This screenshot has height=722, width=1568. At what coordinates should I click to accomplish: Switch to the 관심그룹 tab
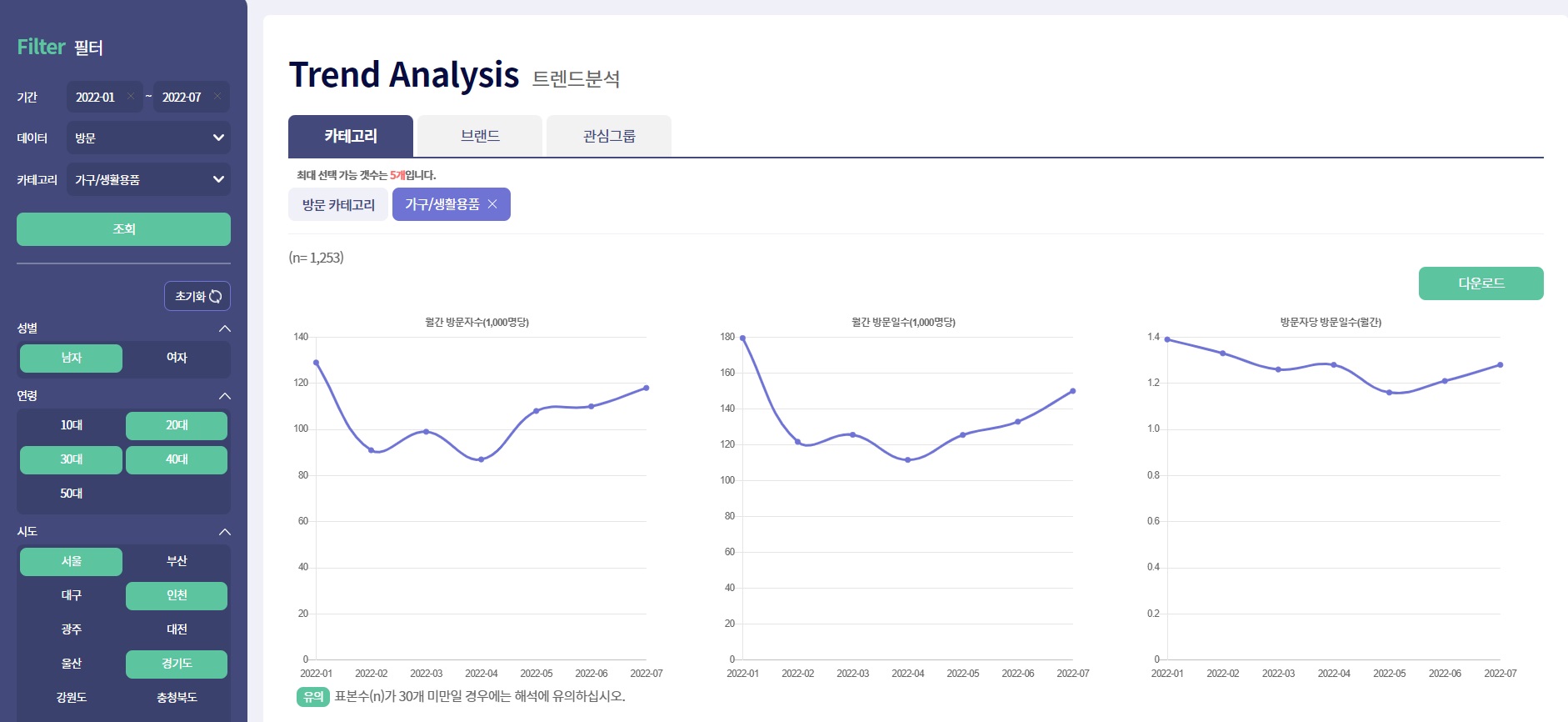[609, 136]
